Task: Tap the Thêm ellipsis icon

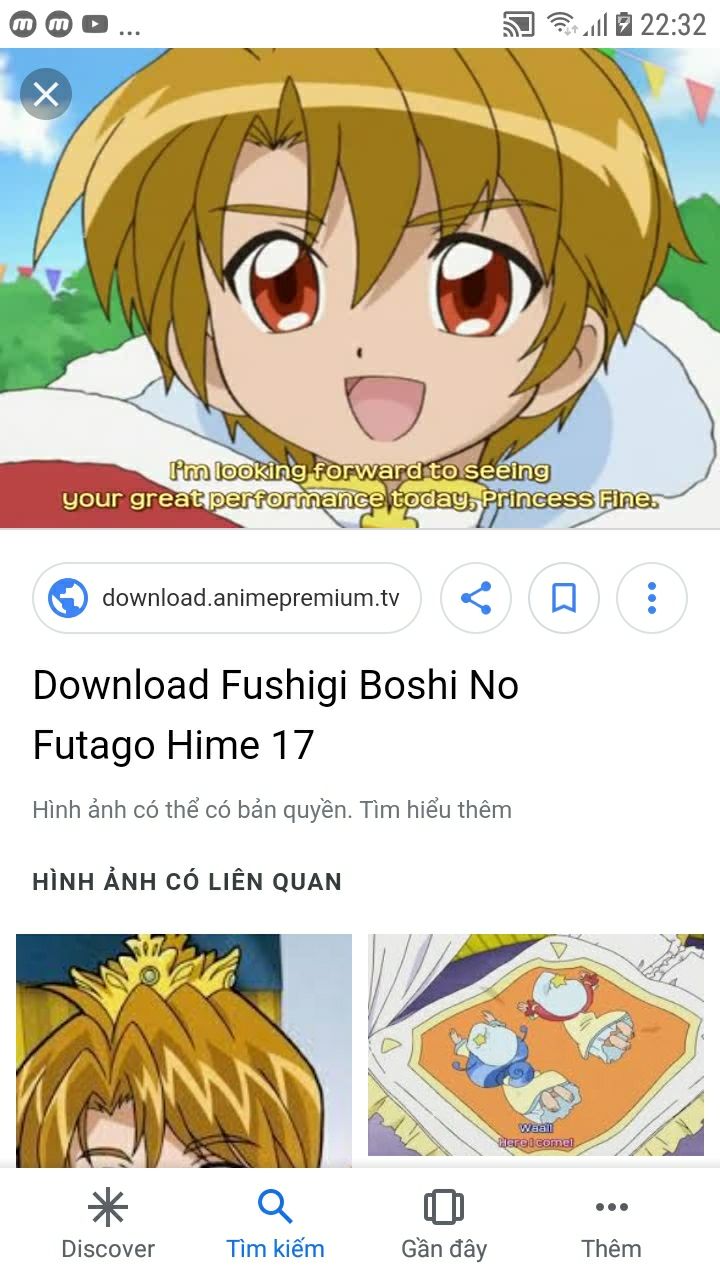Action: [x=611, y=1208]
